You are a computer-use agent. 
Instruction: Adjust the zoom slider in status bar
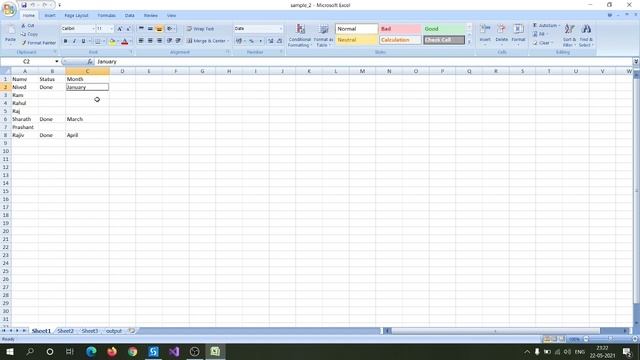[610, 339]
